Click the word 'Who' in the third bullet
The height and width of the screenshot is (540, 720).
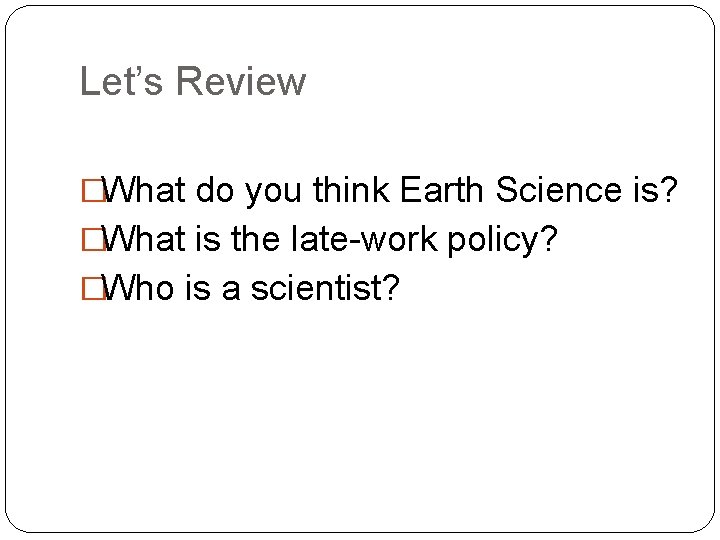(138, 287)
